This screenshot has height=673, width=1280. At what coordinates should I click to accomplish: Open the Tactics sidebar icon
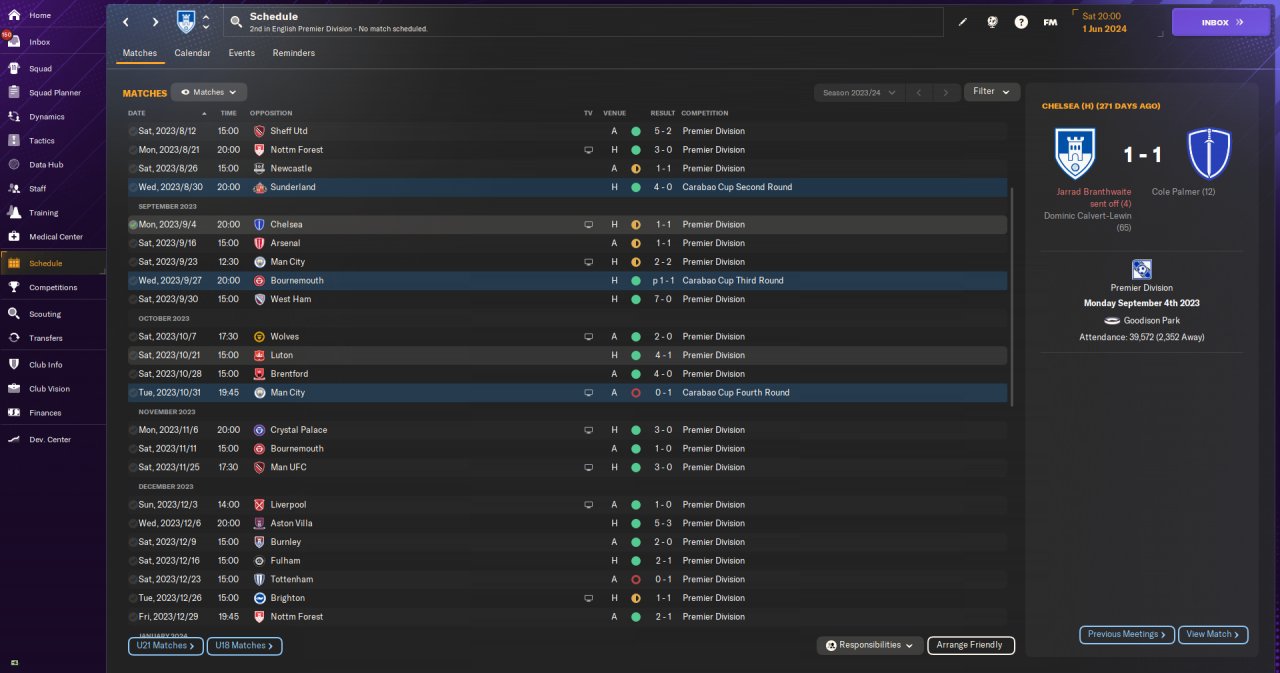pyautogui.click(x=14, y=141)
